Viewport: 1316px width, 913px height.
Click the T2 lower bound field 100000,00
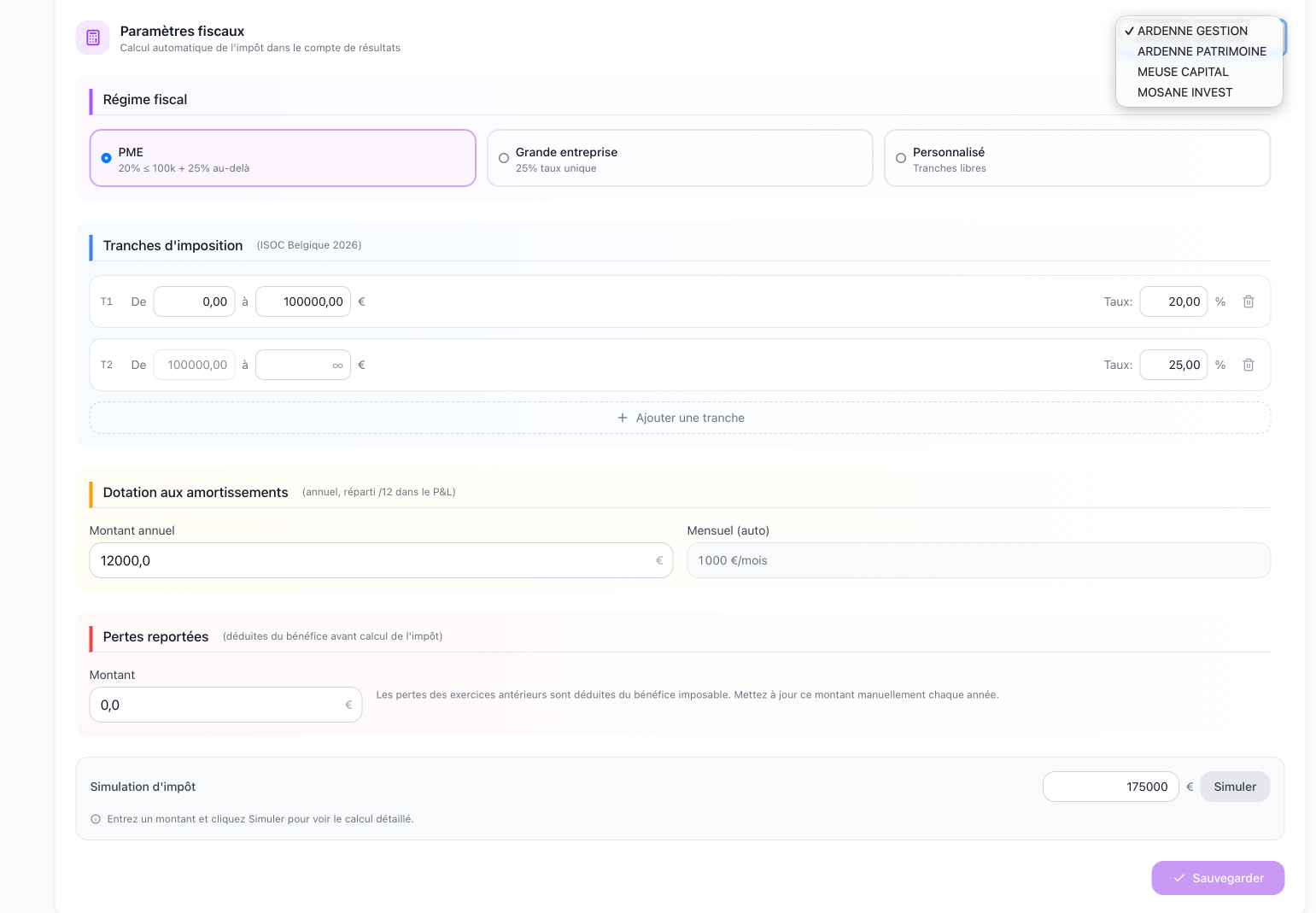coord(194,365)
